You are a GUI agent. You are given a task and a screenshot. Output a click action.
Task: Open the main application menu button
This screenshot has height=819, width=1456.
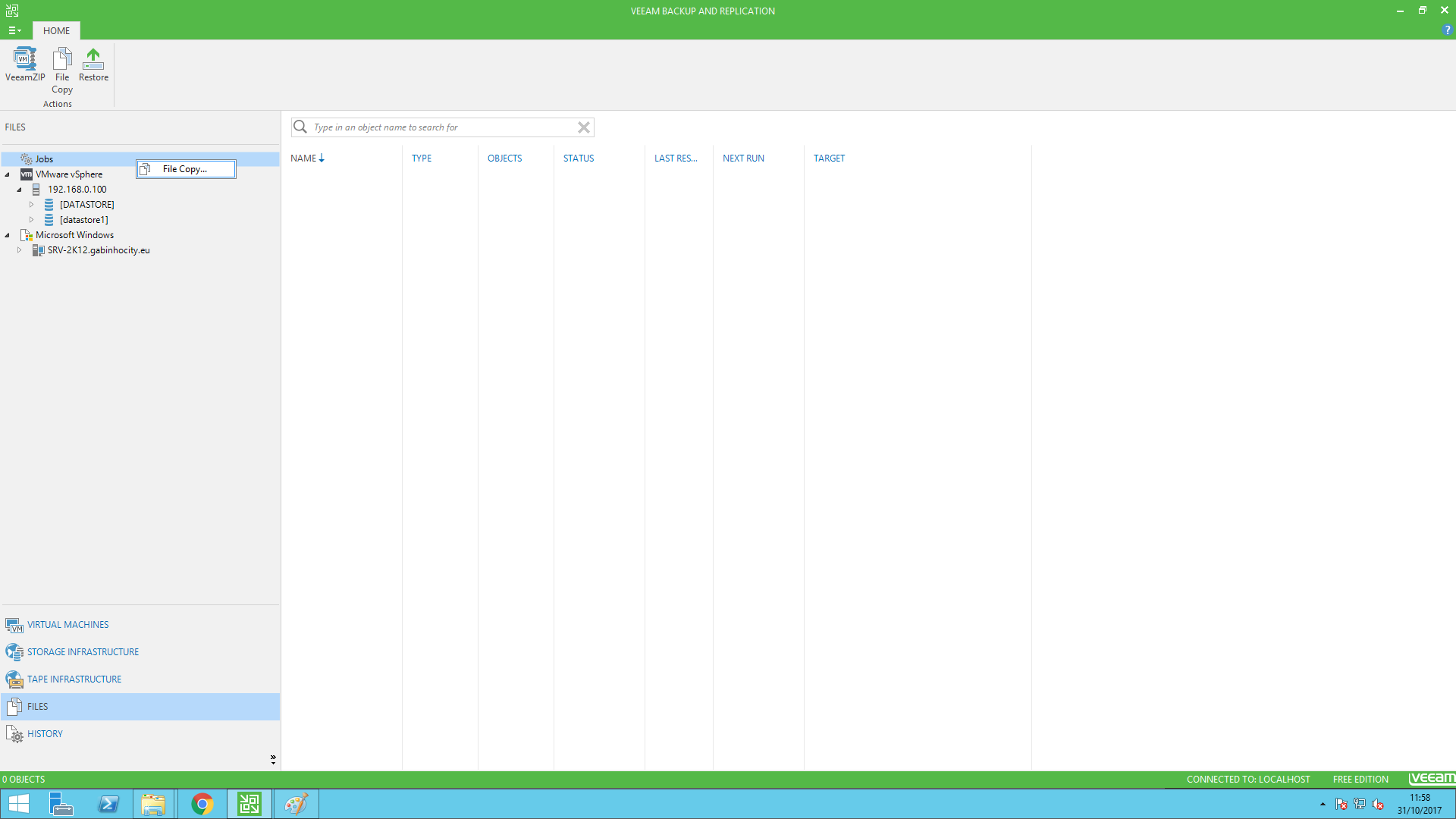14,30
